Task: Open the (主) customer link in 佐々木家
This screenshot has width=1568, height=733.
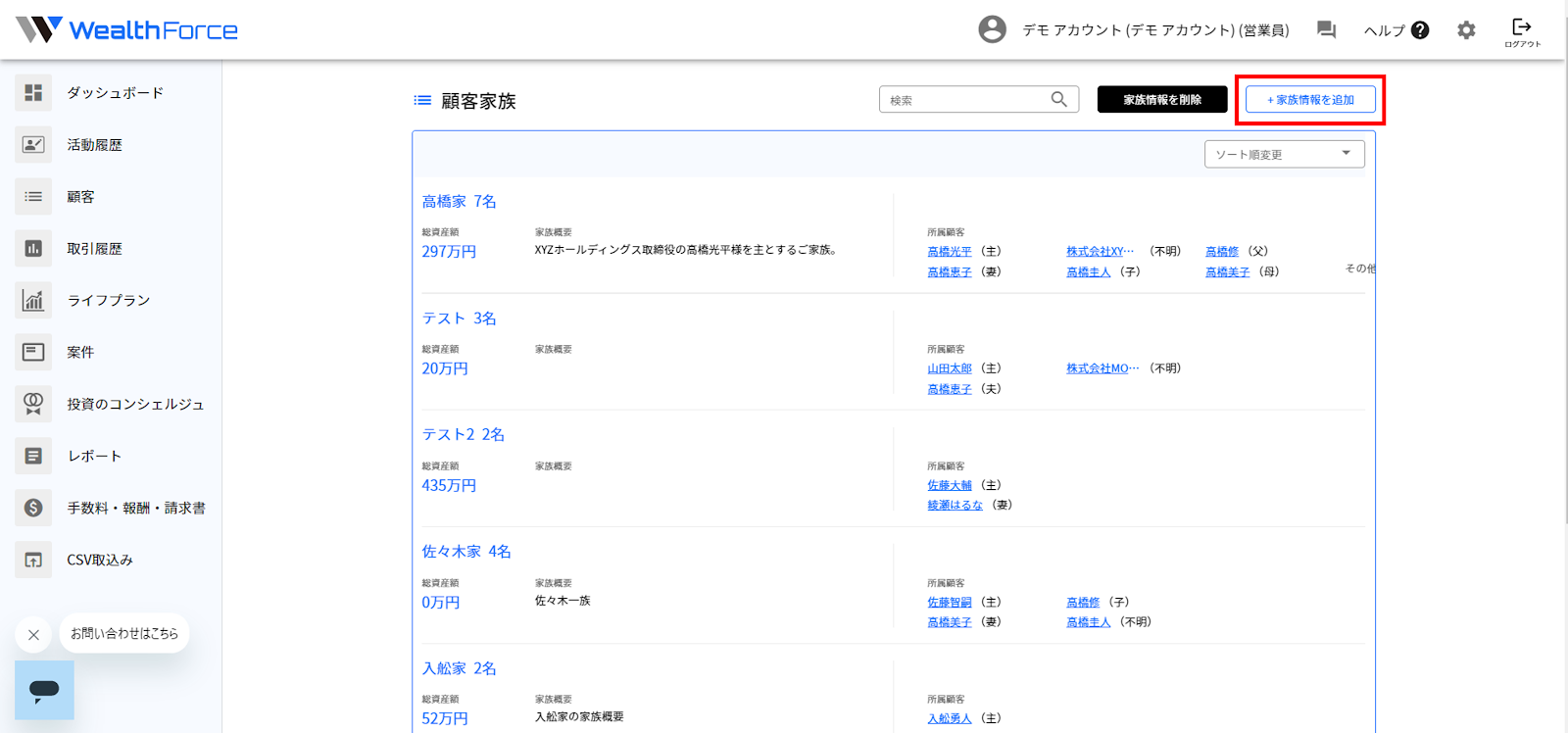Action: click(950, 602)
